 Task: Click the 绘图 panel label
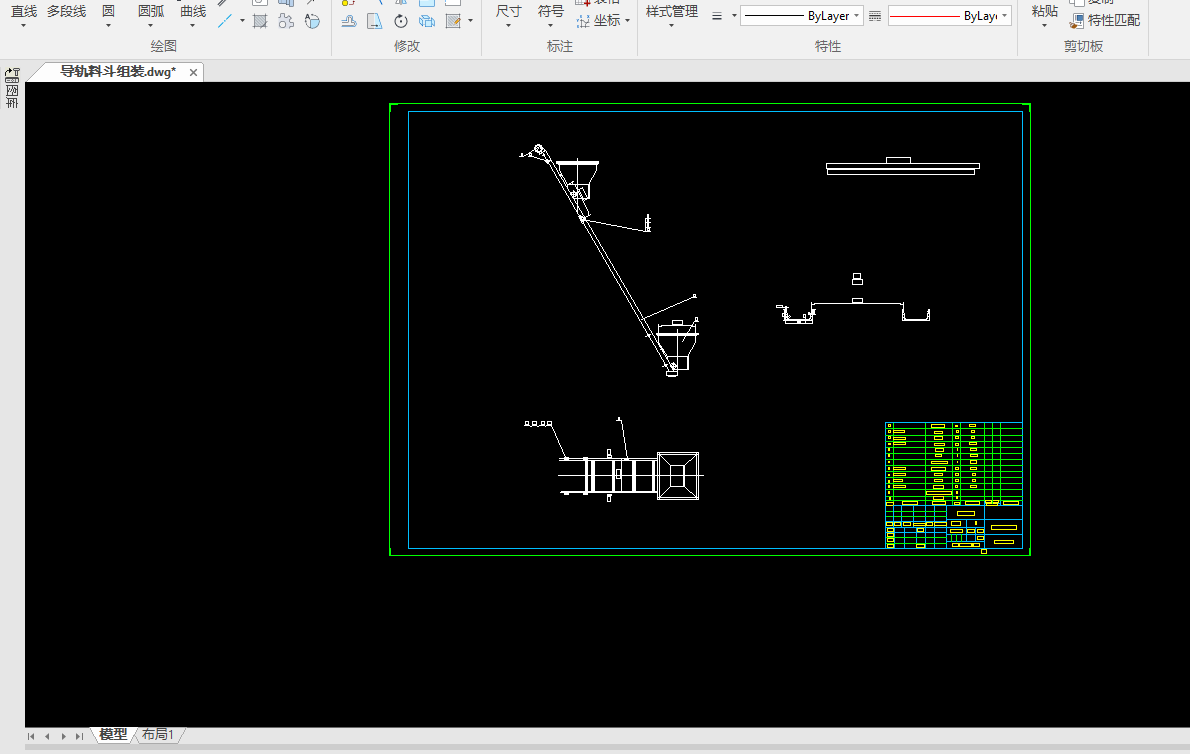point(163,46)
